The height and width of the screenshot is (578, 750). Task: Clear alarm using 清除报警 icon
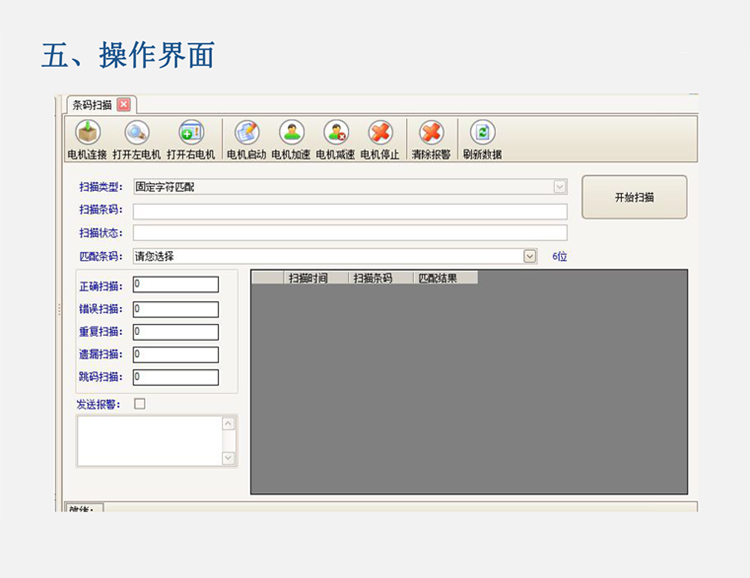(431, 133)
